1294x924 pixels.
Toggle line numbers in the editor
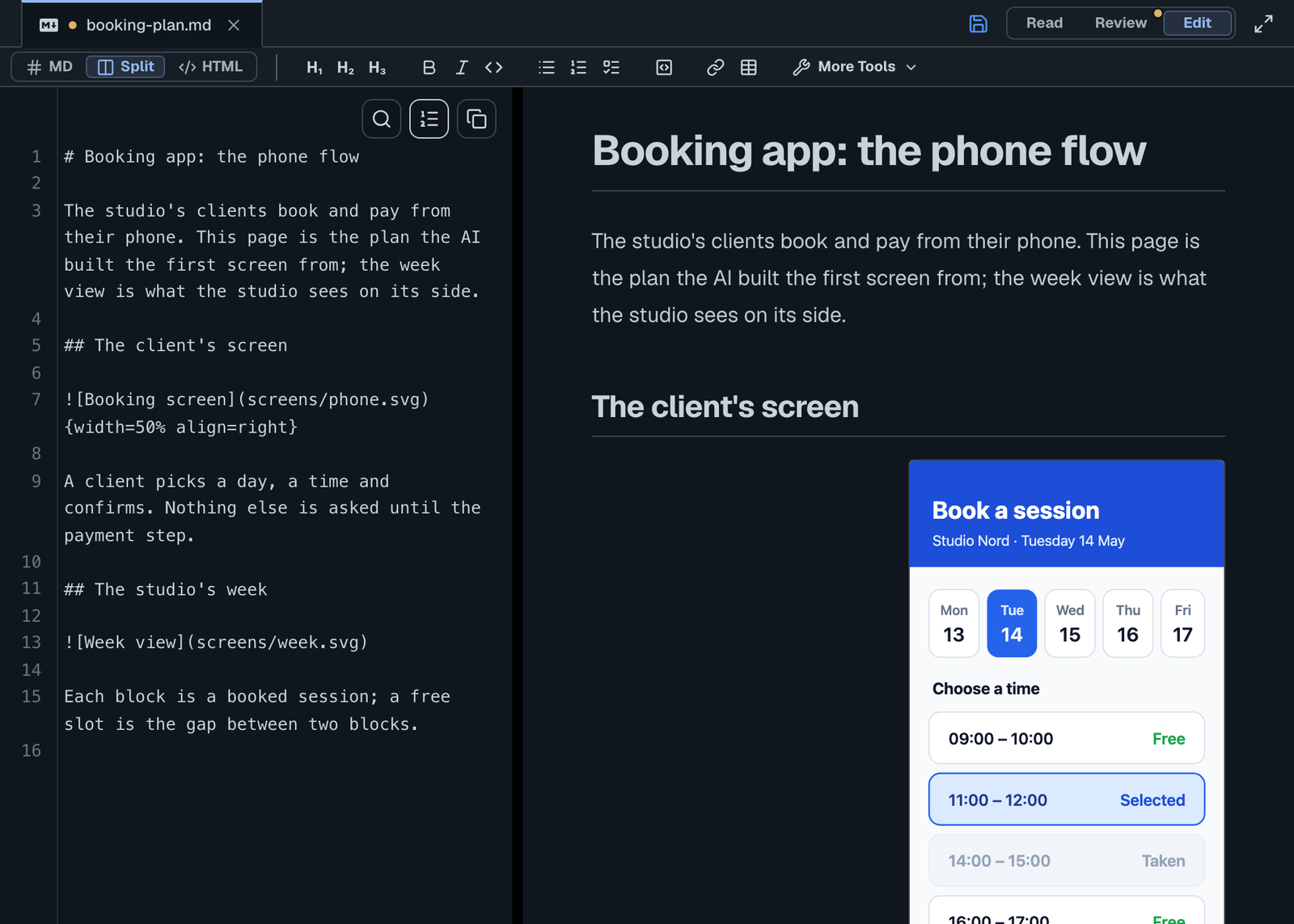(429, 120)
